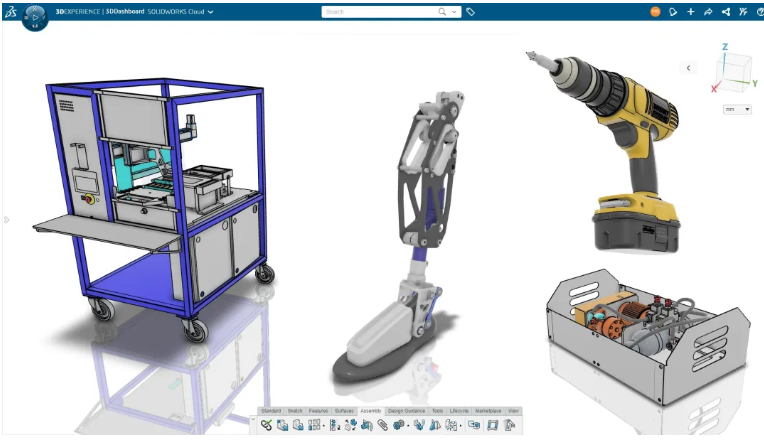
Task: Click the mirror components icon
Action: pos(435,425)
